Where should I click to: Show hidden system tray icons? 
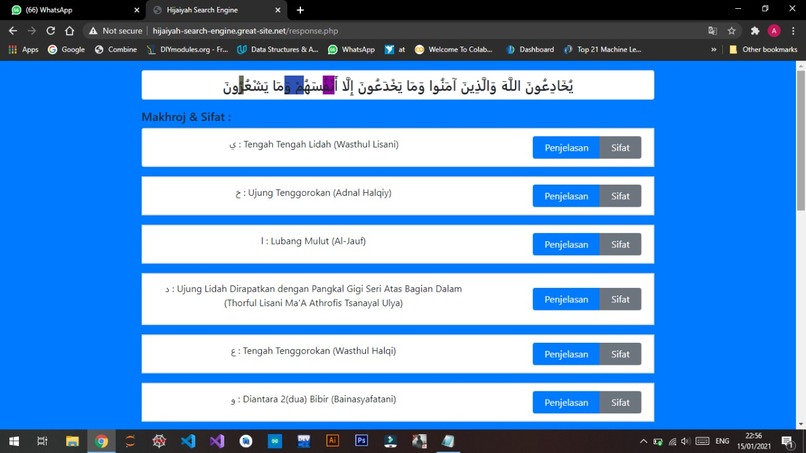[x=643, y=441]
